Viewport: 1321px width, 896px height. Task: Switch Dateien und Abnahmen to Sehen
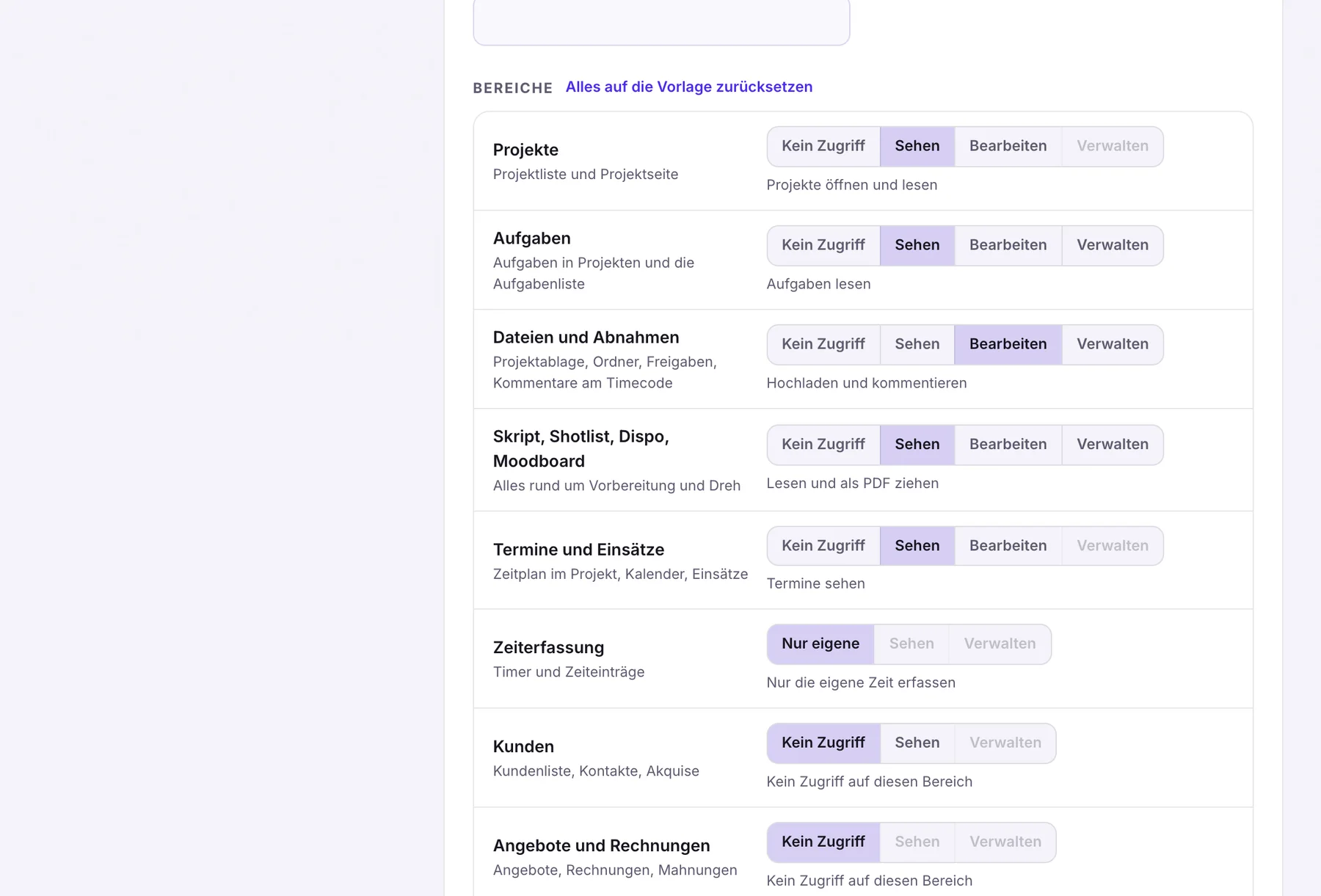(917, 344)
